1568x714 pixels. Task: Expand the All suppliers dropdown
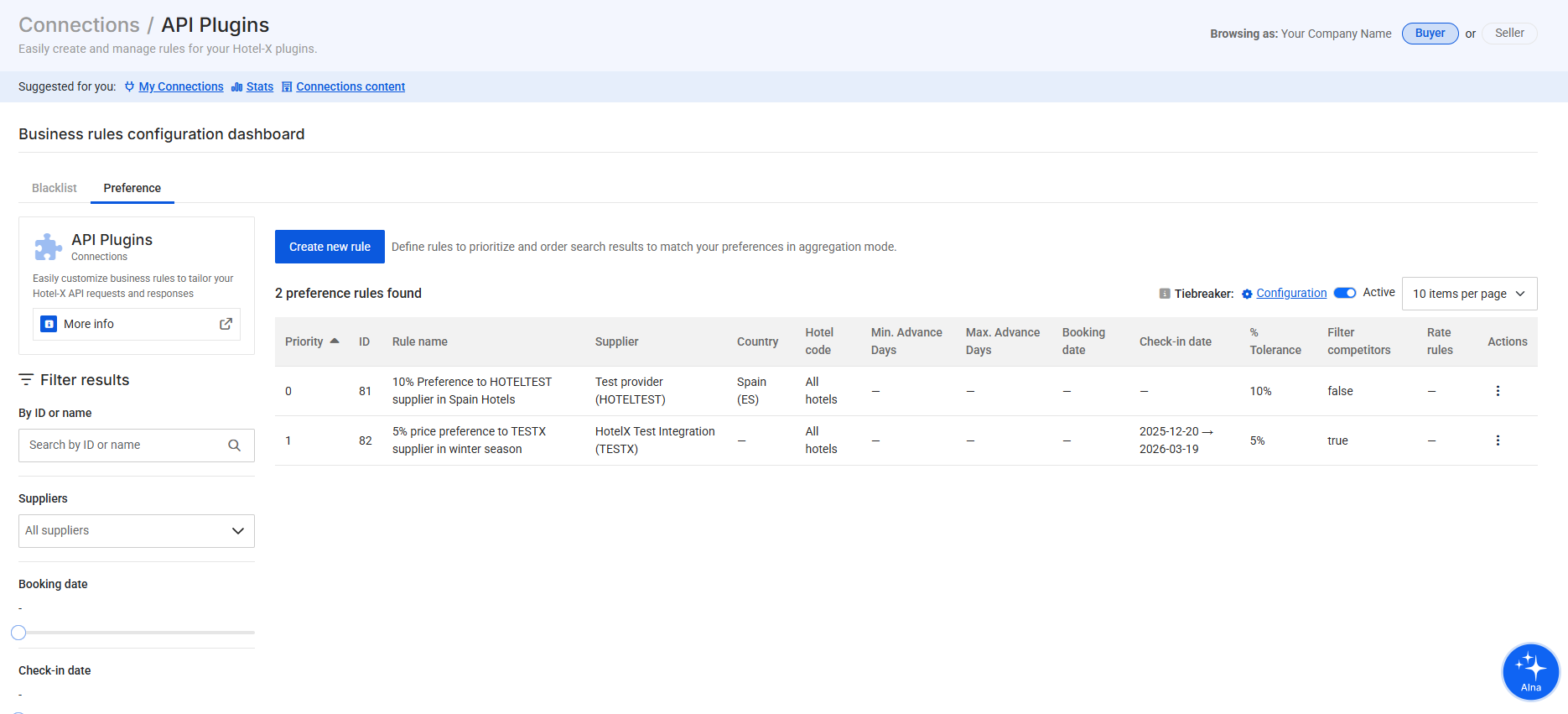coord(137,531)
